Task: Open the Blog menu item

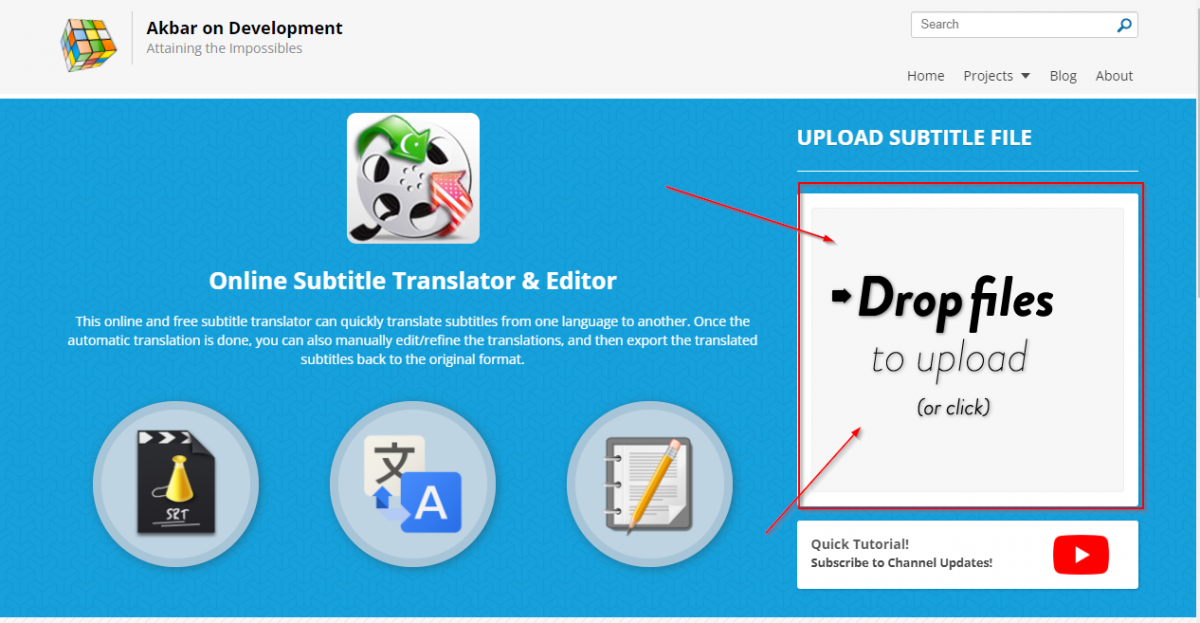Action: click(x=1063, y=76)
